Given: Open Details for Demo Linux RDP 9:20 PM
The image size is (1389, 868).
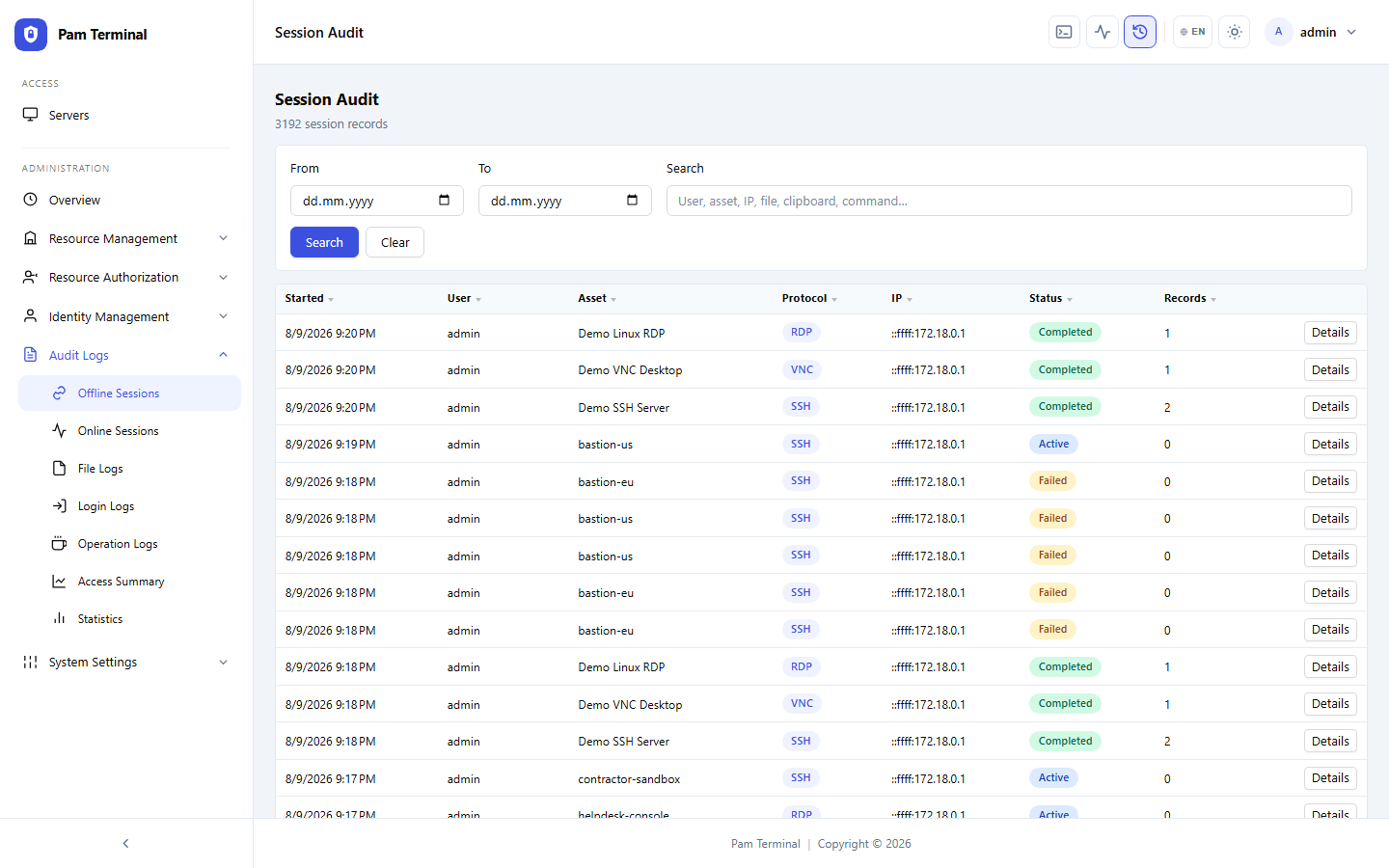Looking at the screenshot, I should [x=1330, y=333].
